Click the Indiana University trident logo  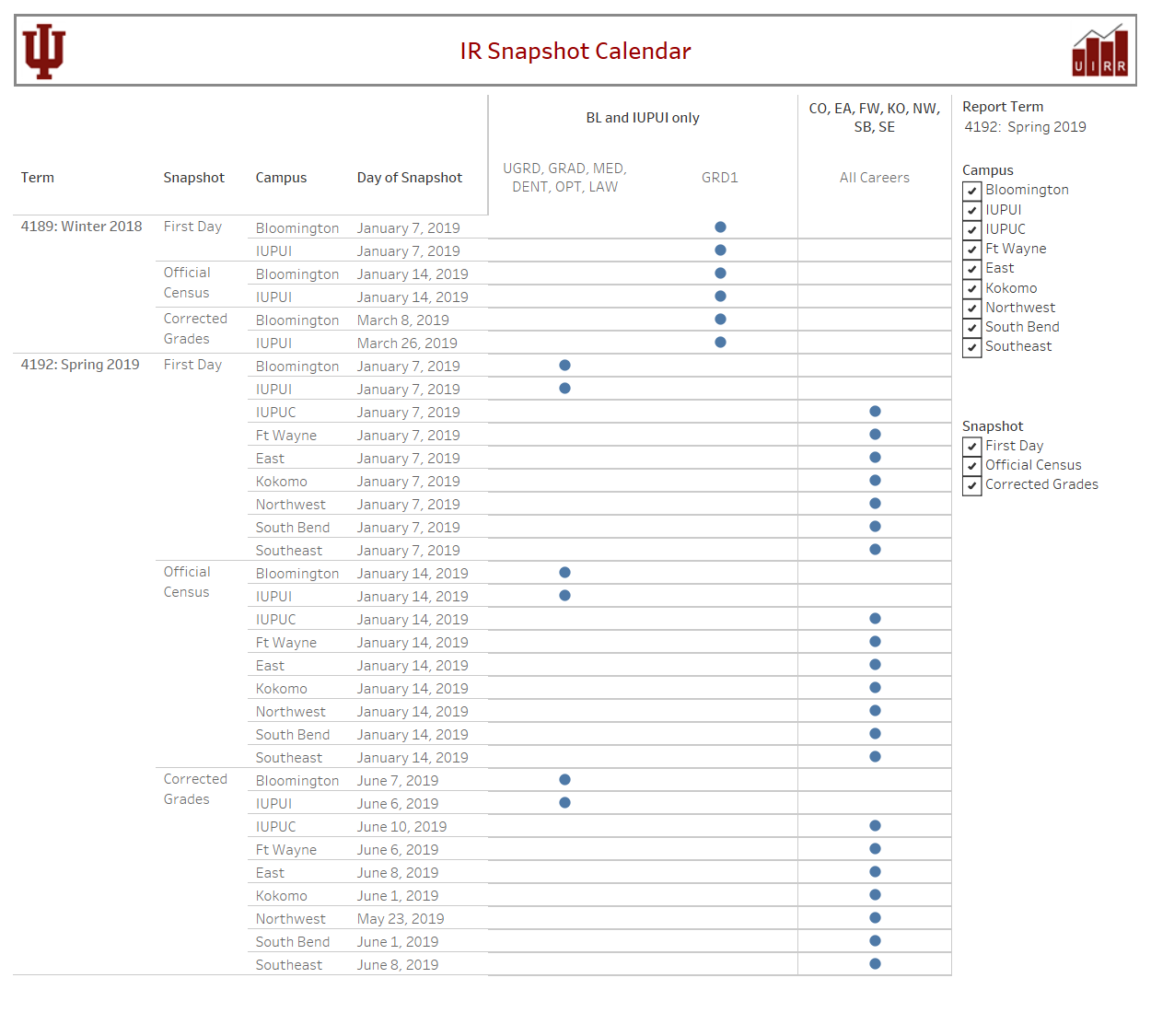click(x=44, y=52)
